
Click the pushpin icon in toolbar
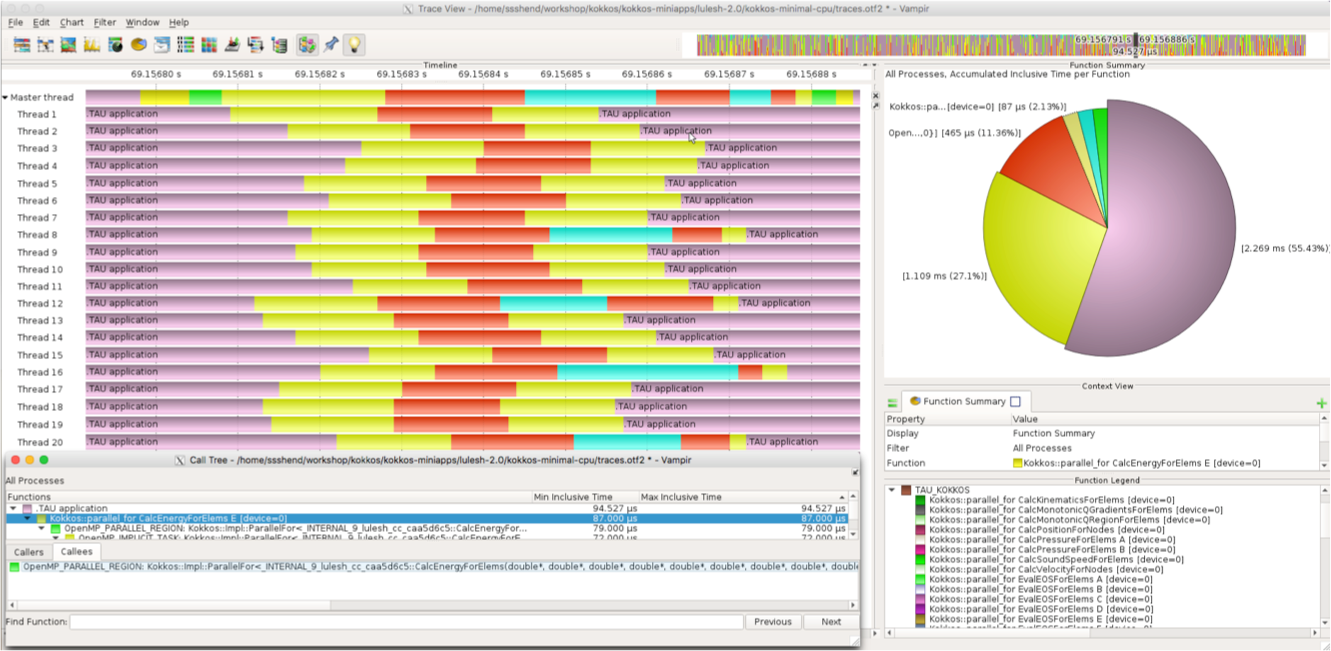pos(331,45)
